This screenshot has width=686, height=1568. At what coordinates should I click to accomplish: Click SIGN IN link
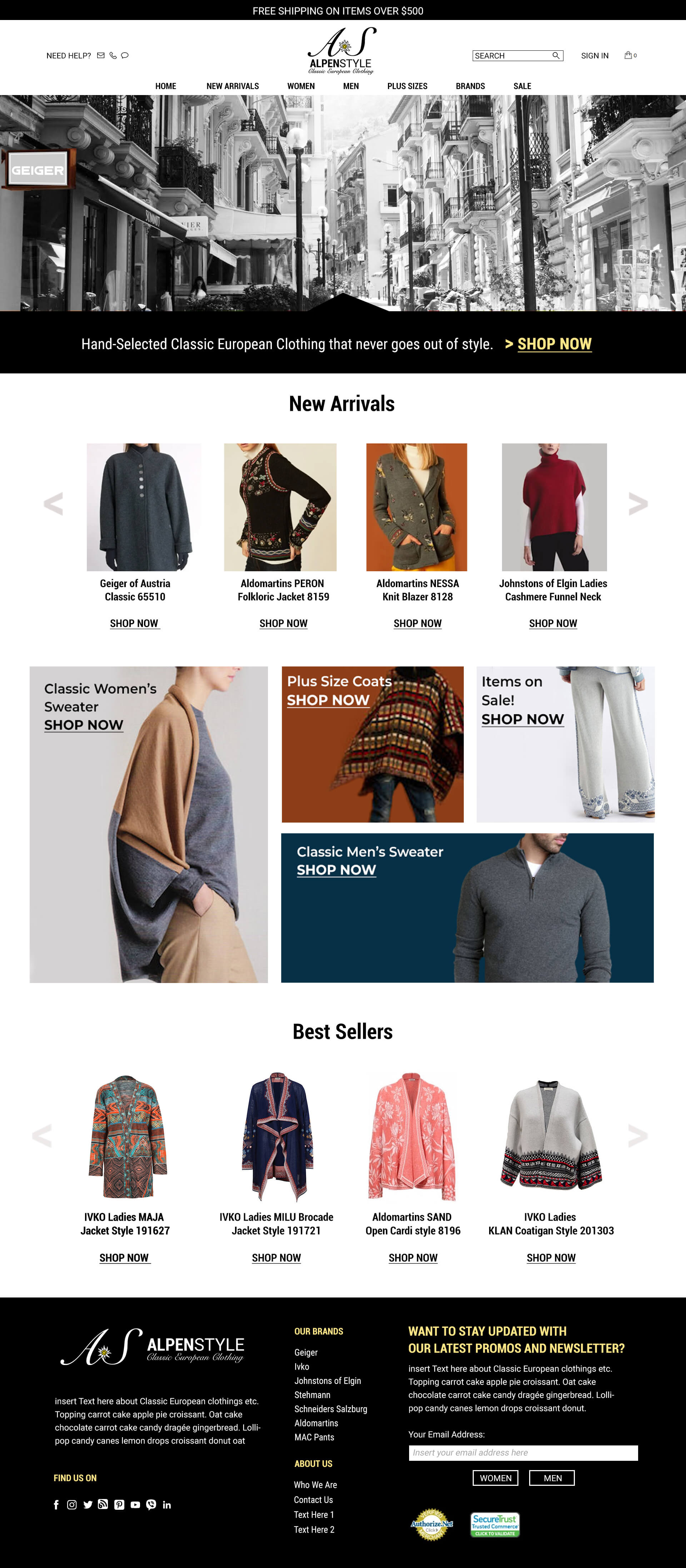pyautogui.click(x=595, y=55)
